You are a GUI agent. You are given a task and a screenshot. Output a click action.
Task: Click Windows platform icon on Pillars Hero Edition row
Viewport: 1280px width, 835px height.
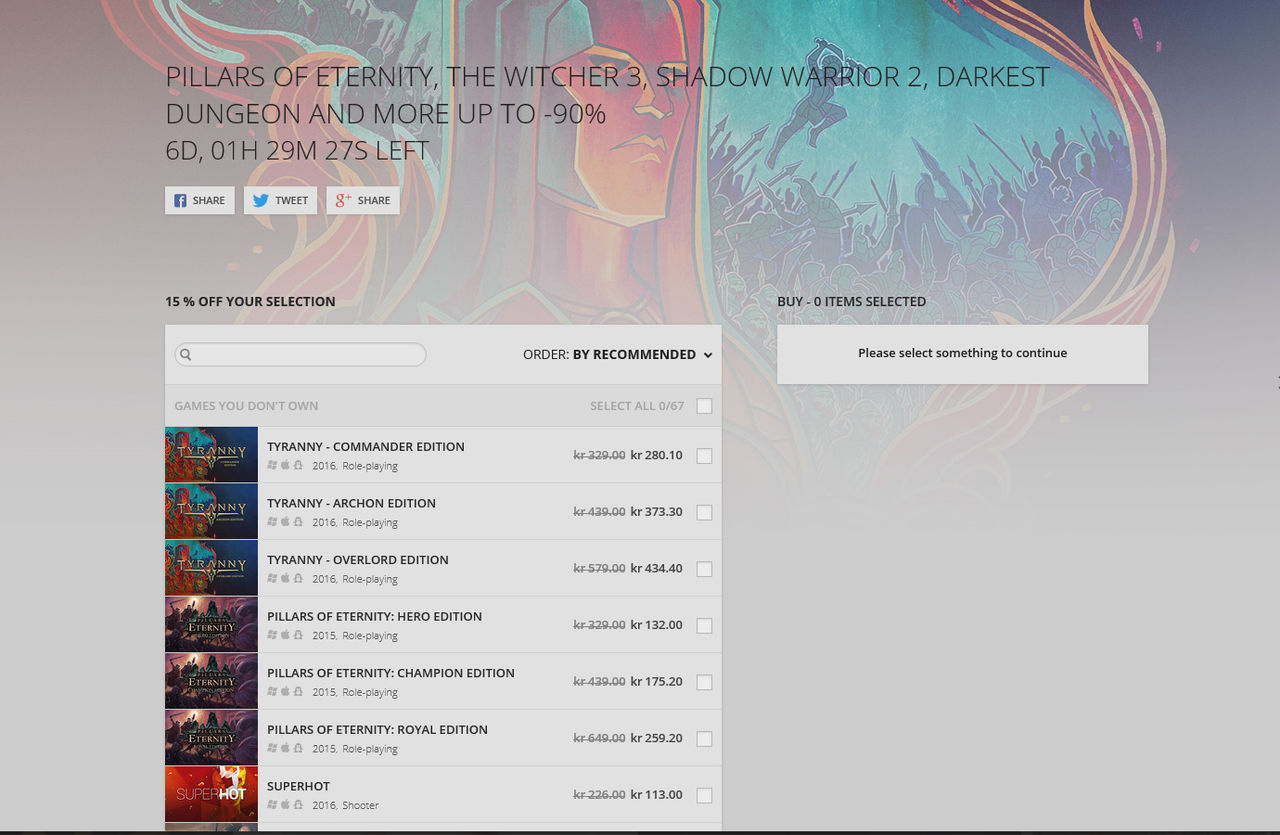pyautogui.click(x=272, y=635)
